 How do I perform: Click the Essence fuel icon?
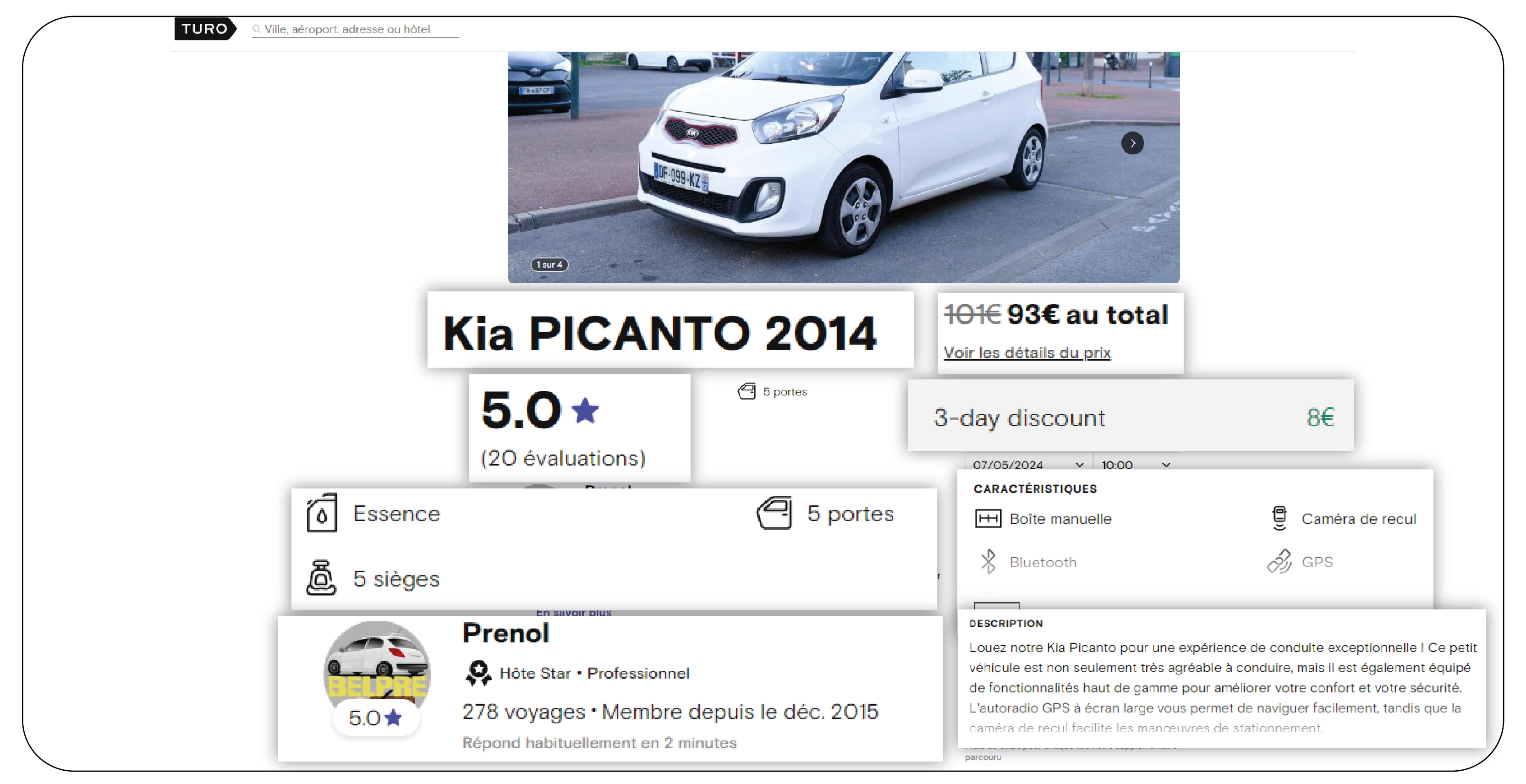(322, 513)
